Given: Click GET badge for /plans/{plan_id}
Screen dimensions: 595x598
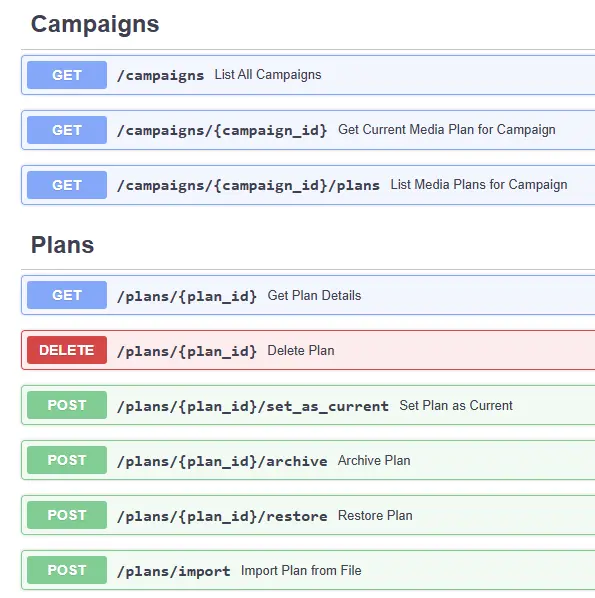Looking at the screenshot, I should [x=67, y=295].
